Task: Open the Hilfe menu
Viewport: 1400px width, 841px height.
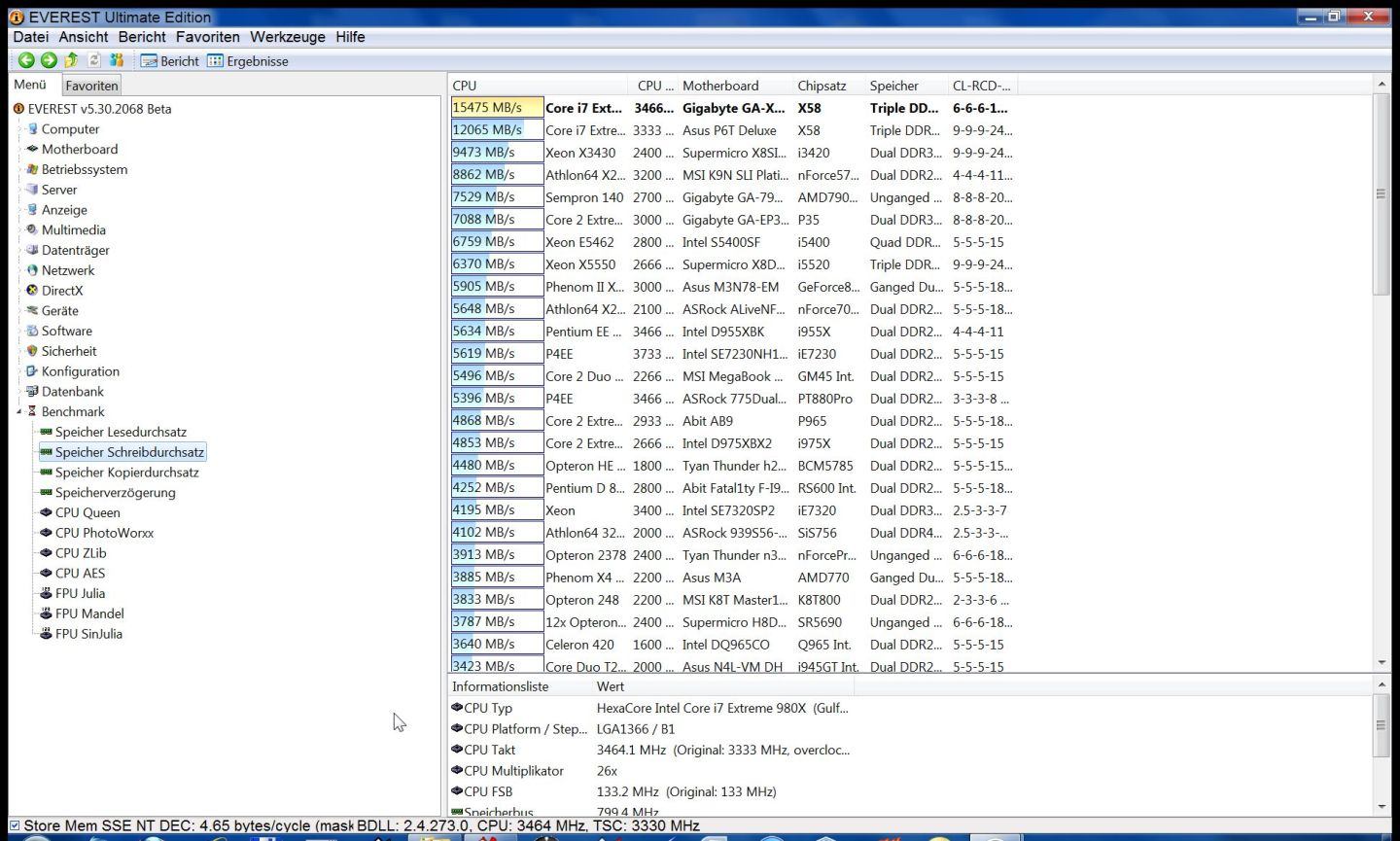Action: pyautogui.click(x=350, y=37)
